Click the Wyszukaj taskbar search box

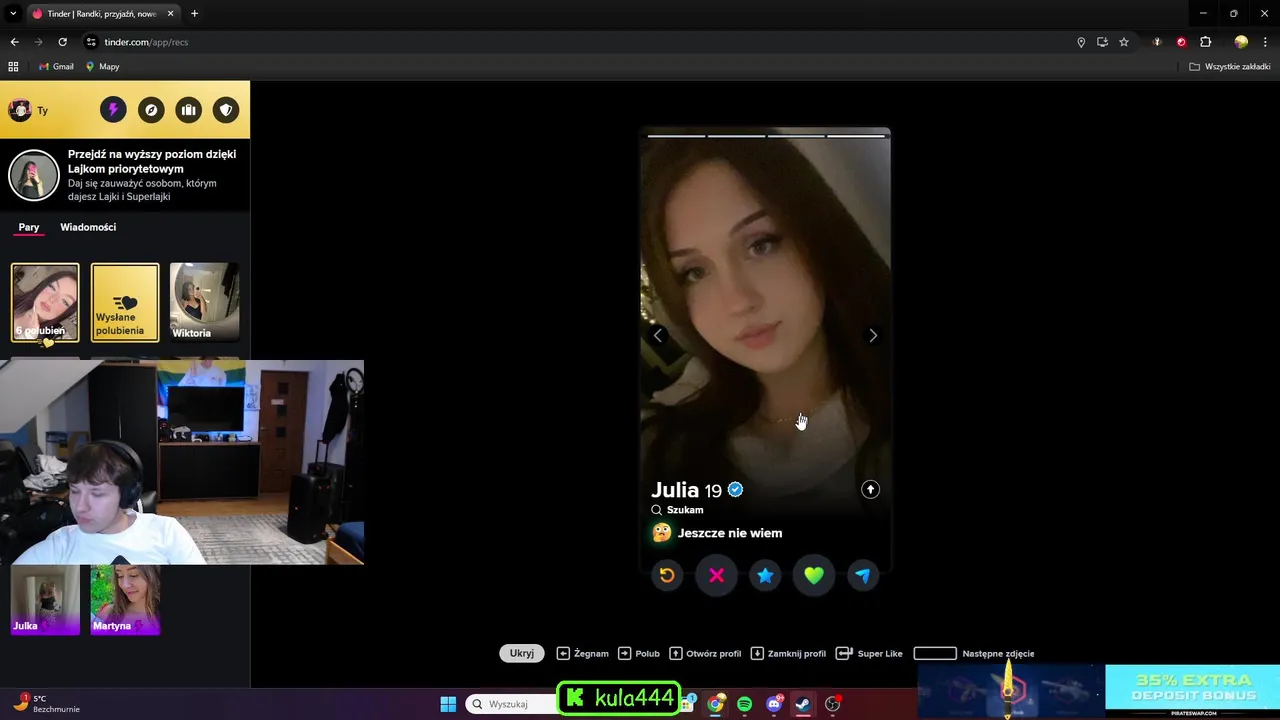tap(512, 704)
